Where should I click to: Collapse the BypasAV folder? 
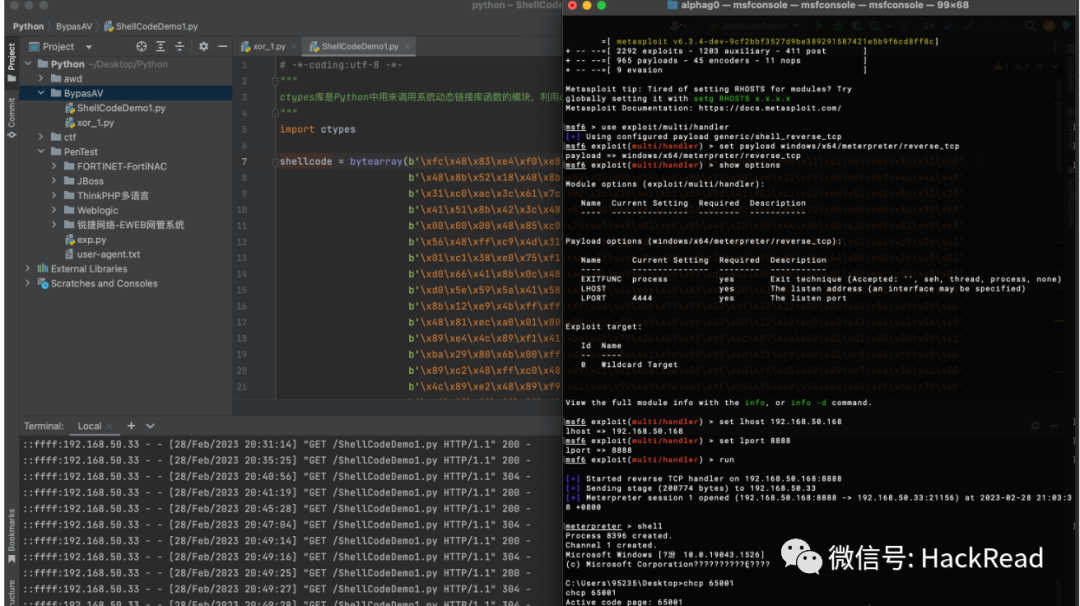click(41, 93)
